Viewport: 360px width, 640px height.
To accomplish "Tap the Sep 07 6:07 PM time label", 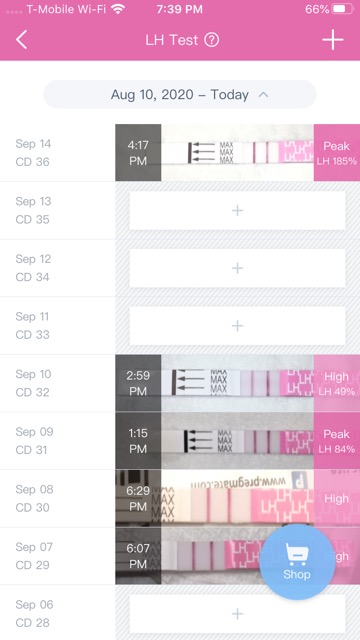I will point(138,556).
